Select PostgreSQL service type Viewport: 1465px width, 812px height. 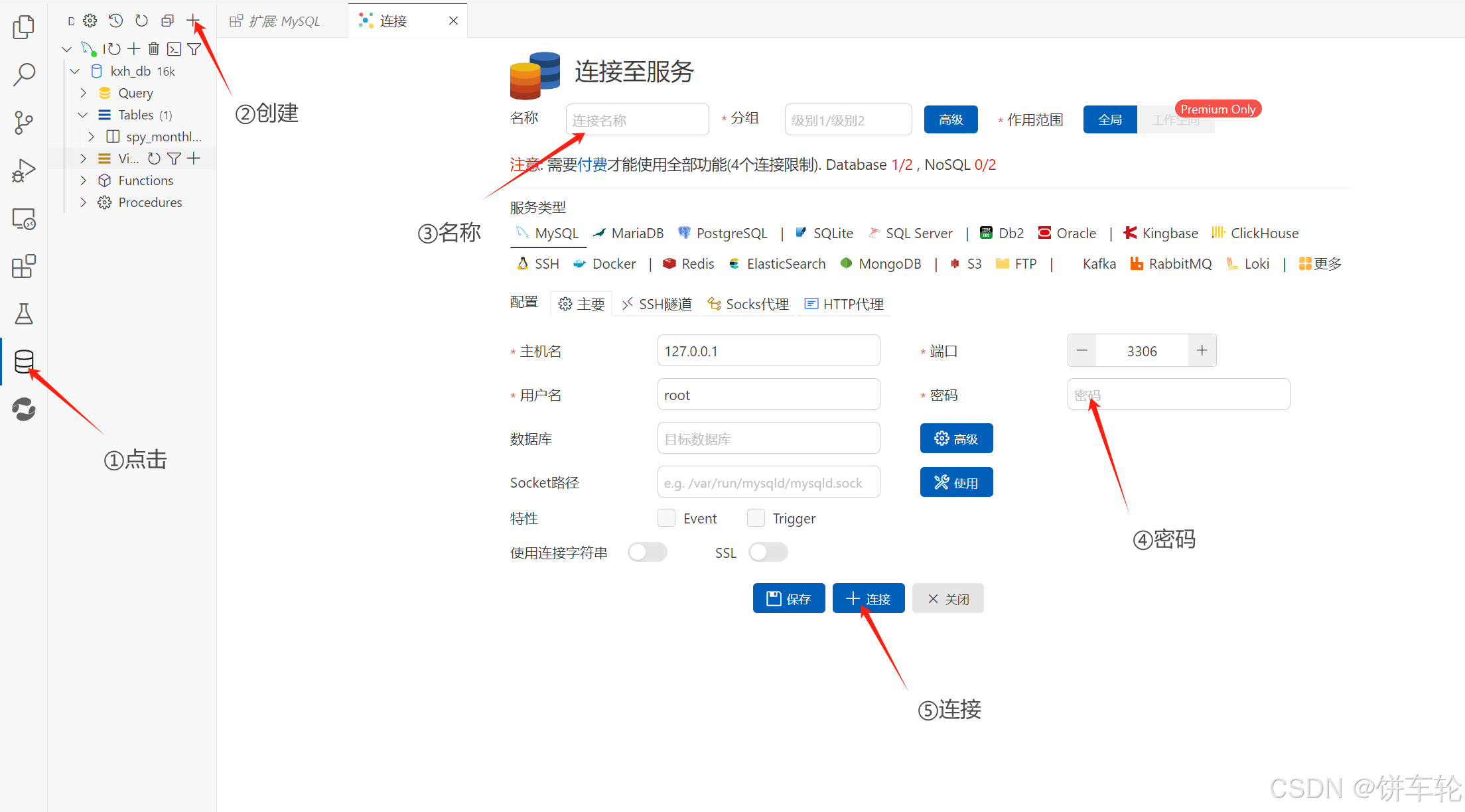click(723, 233)
